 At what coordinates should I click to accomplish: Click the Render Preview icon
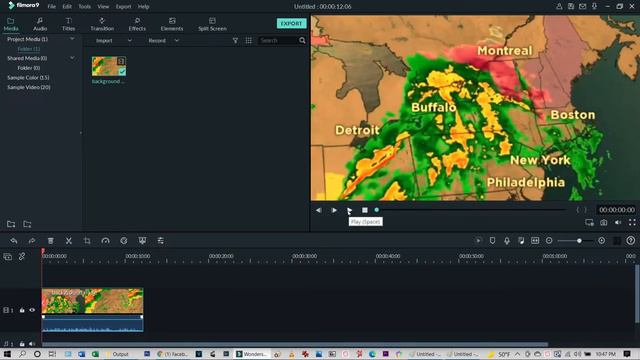click(478, 241)
